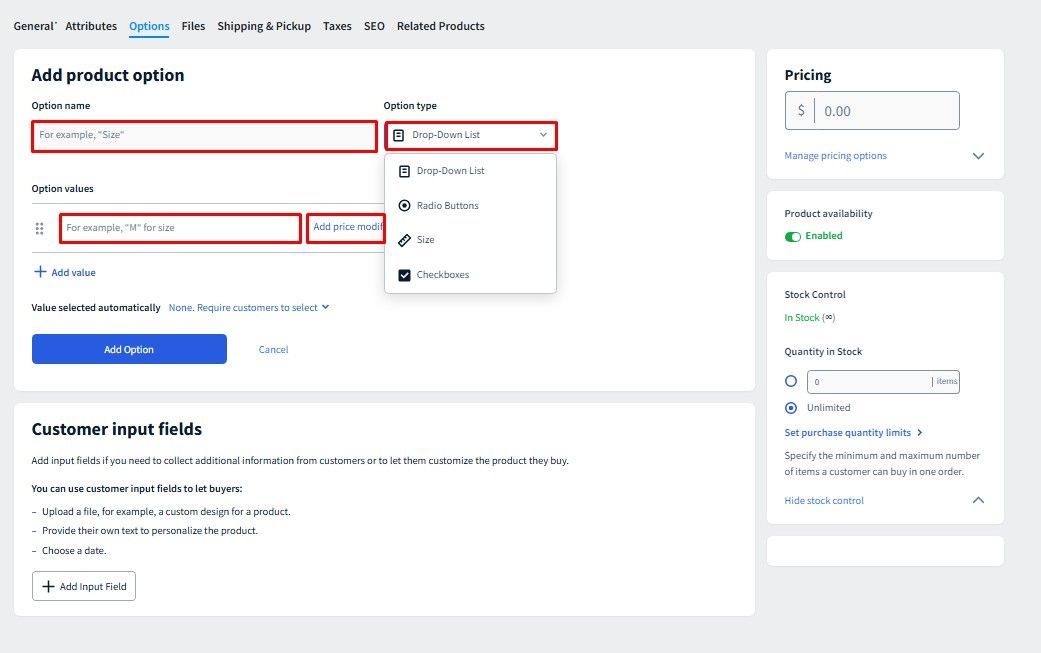Image resolution: width=1041 pixels, height=653 pixels.
Task: Click plus icon in Add Input Field
Action: [48, 587]
